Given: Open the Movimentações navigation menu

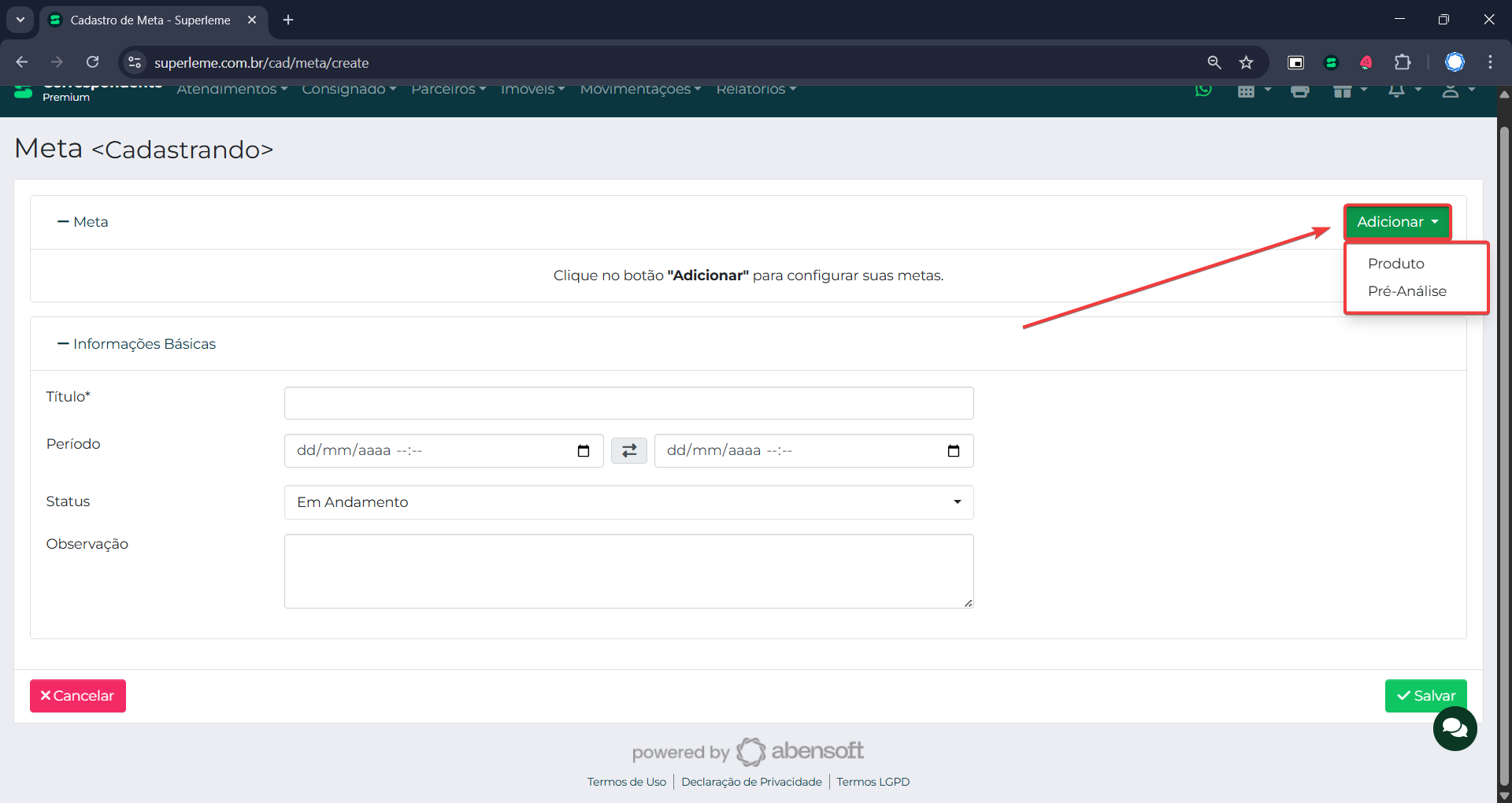Looking at the screenshot, I should 639,90.
